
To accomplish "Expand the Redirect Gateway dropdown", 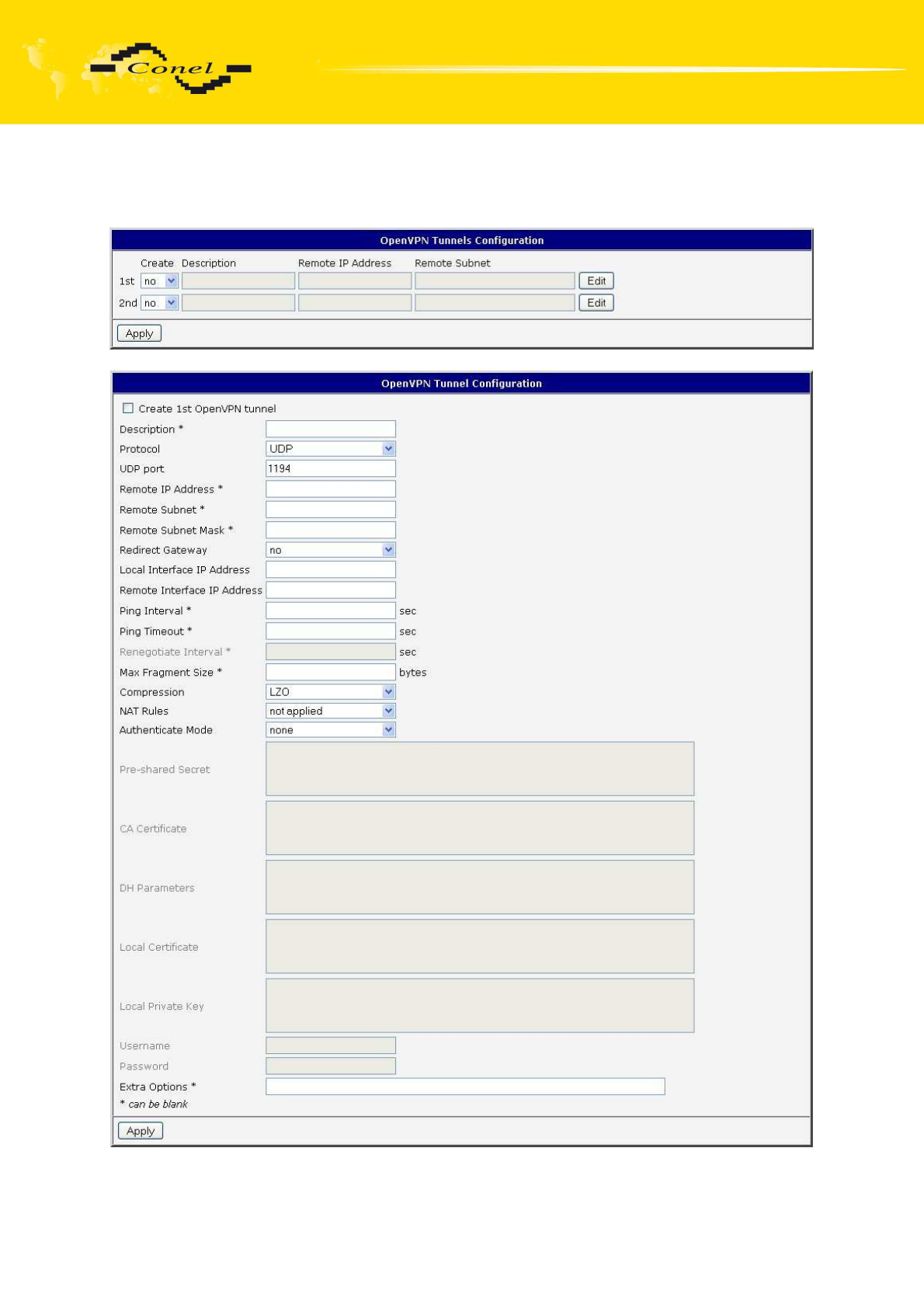I will pos(331,550).
